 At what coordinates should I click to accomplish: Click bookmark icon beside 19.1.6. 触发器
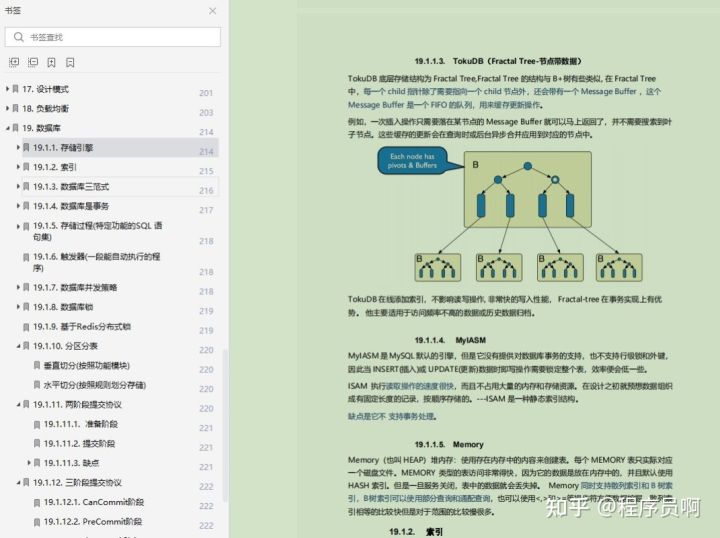[26, 257]
